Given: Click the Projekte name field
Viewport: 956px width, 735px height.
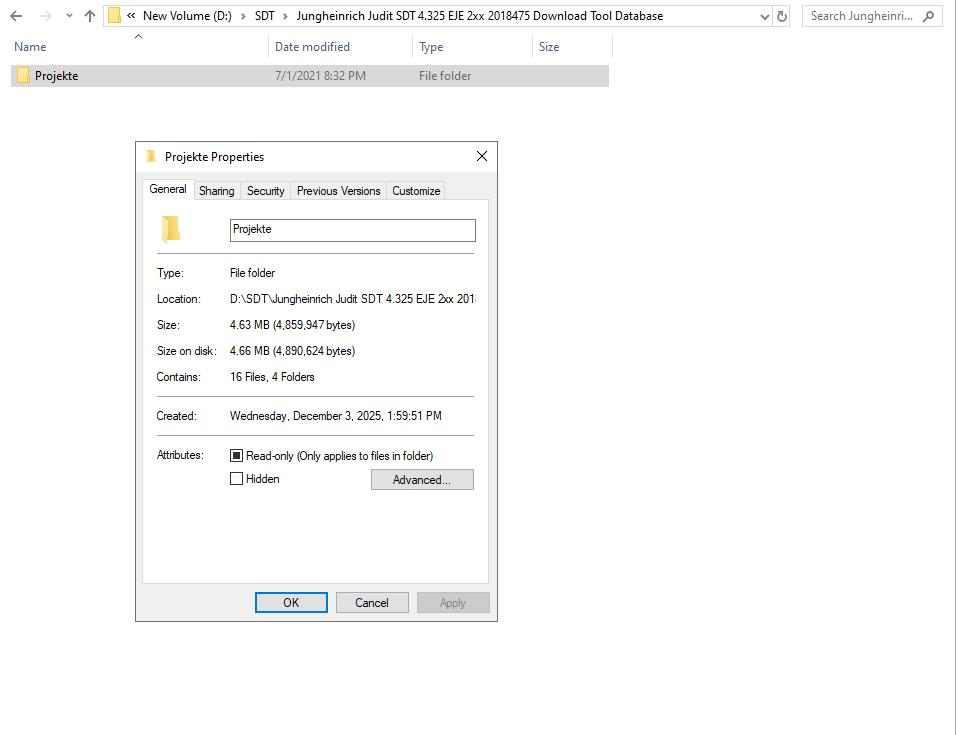Looking at the screenshot, I should pos(352,230).
